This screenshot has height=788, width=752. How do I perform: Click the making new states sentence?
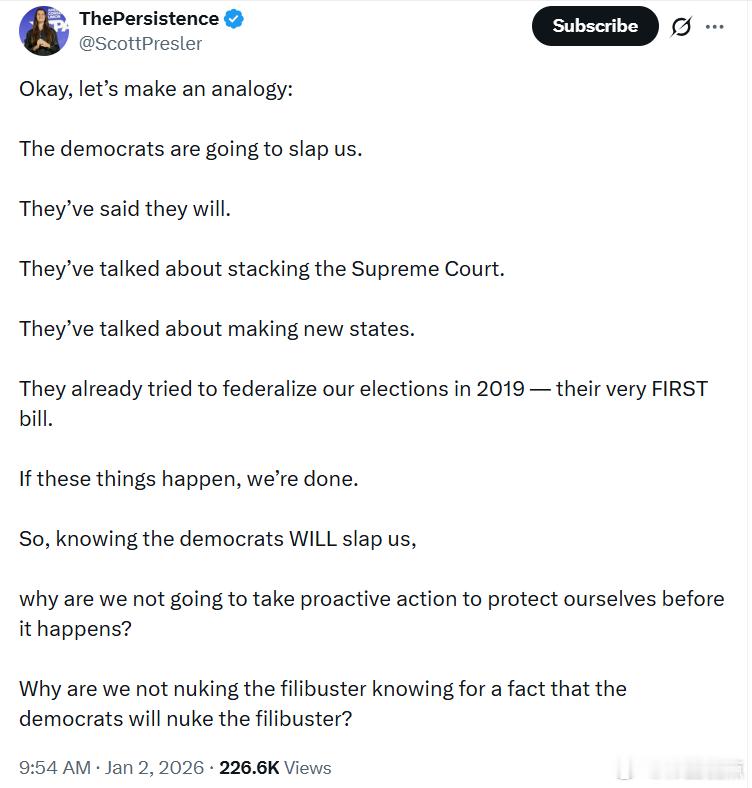217,329
